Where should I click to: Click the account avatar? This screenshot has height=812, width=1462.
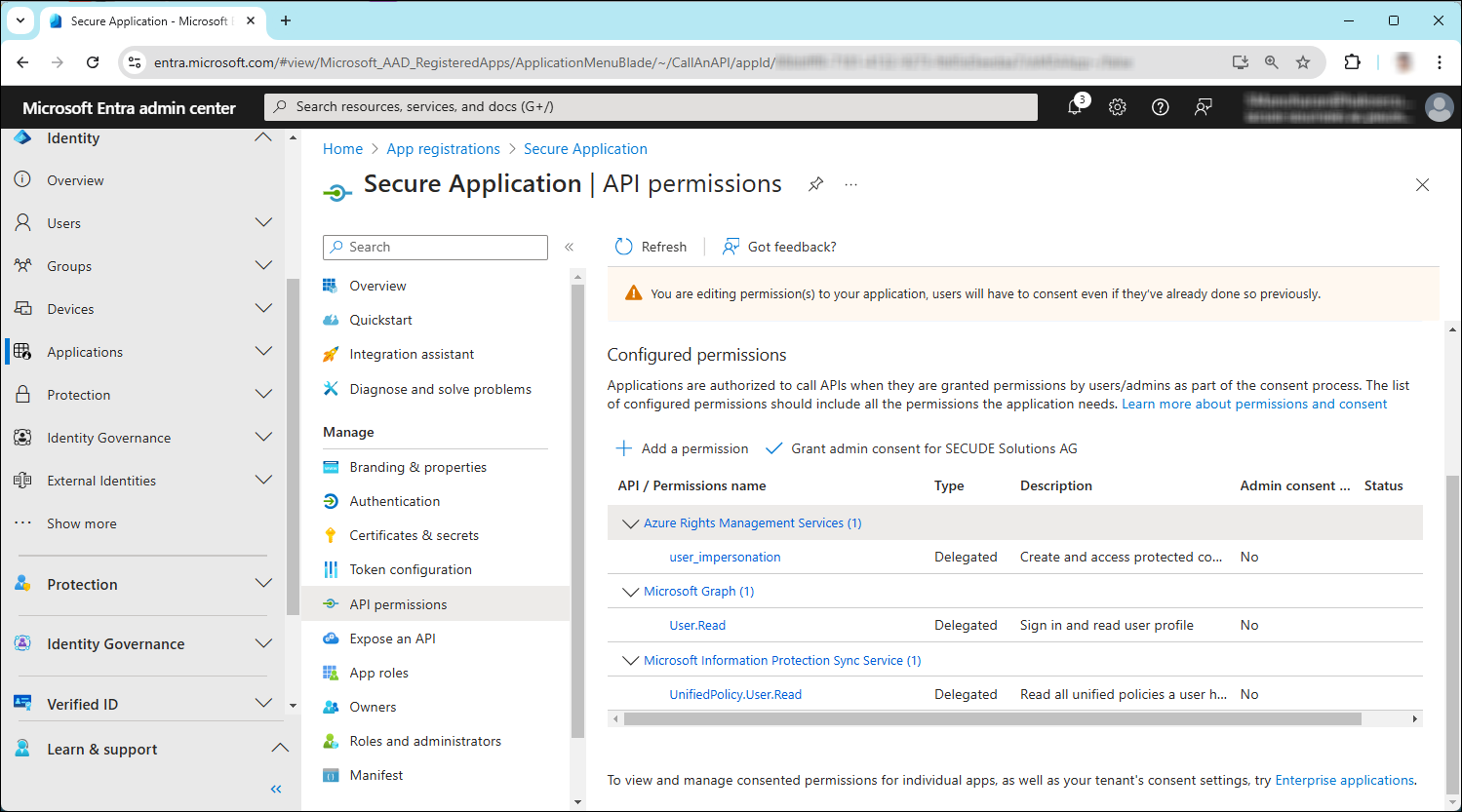click(1440, 107)
